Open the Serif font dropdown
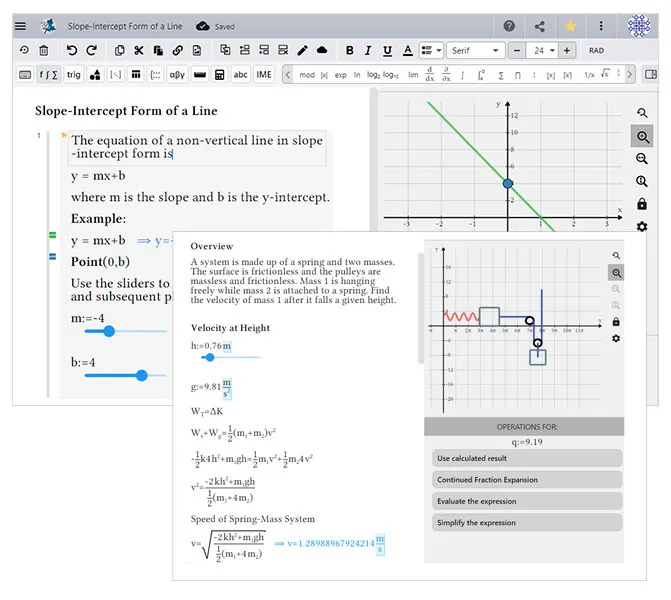Image resolution: width=671 pixels, height=600 pixels. pyautogui.click(x=476, y=50)
